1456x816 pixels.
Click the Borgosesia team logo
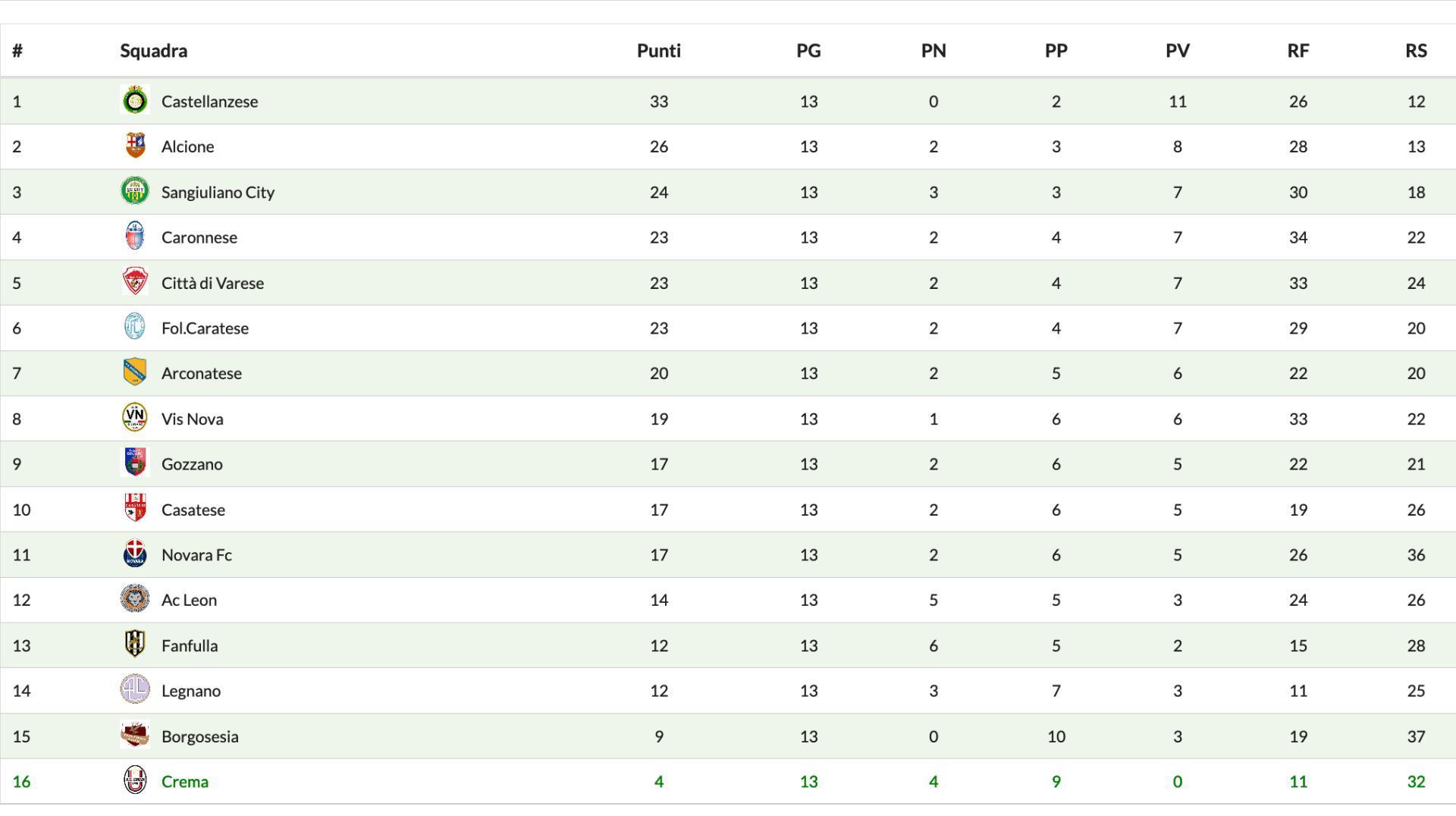coord(135,736)
